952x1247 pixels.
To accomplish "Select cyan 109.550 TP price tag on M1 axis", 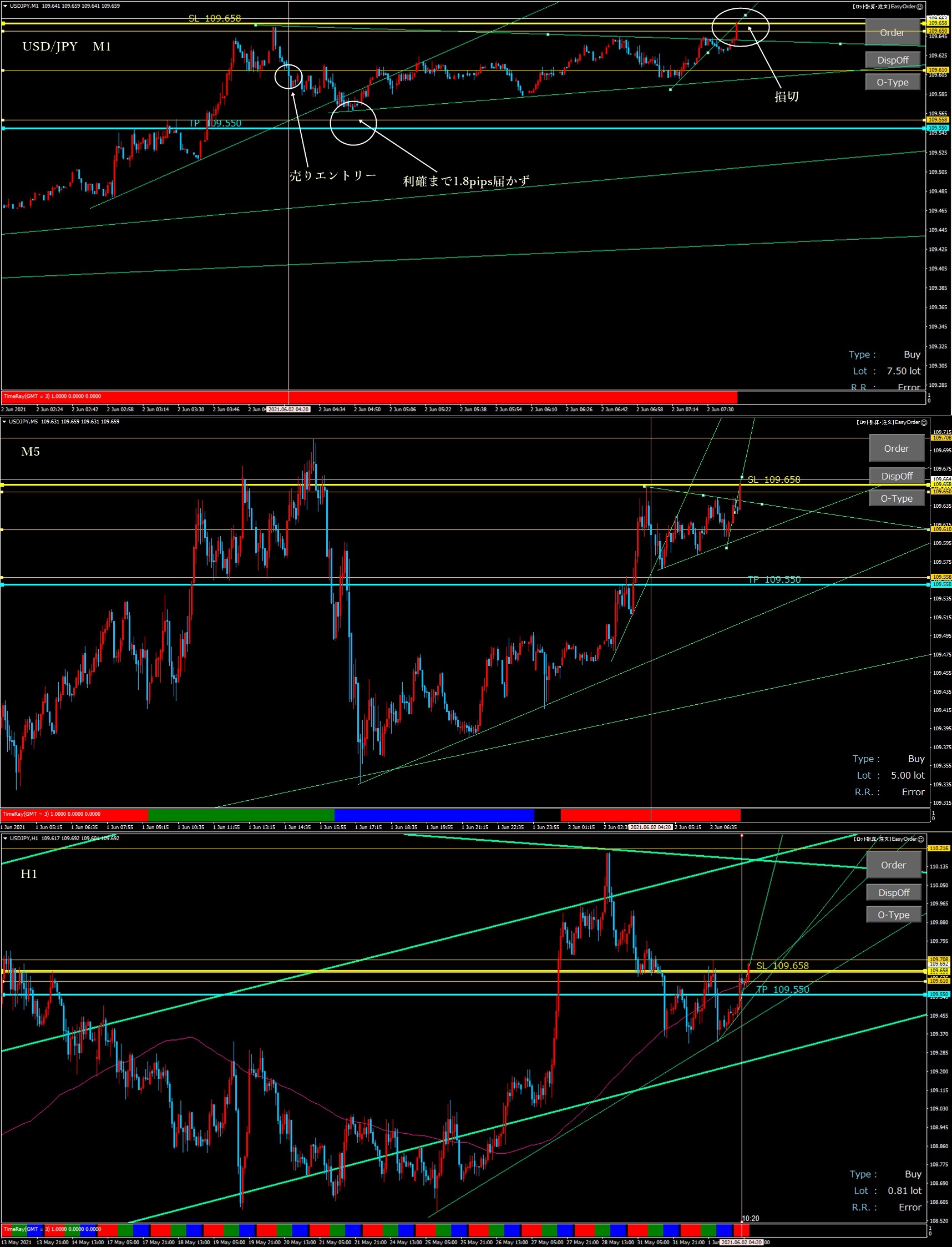I will coord(937,128).
